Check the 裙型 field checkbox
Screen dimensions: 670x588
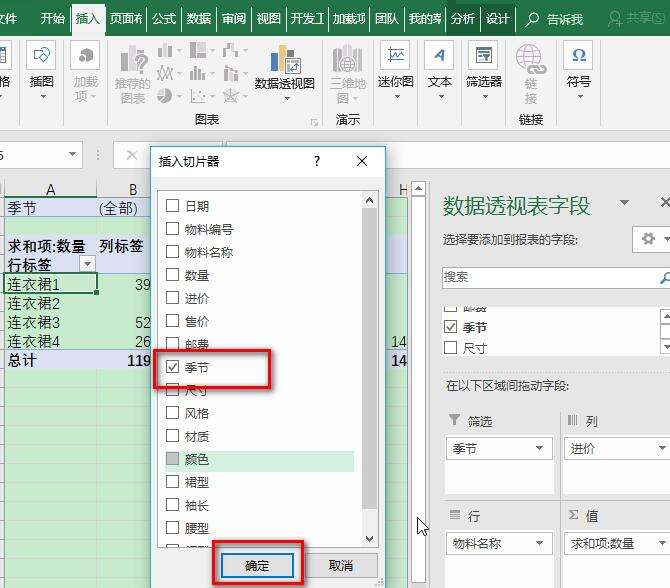[172, 482]
